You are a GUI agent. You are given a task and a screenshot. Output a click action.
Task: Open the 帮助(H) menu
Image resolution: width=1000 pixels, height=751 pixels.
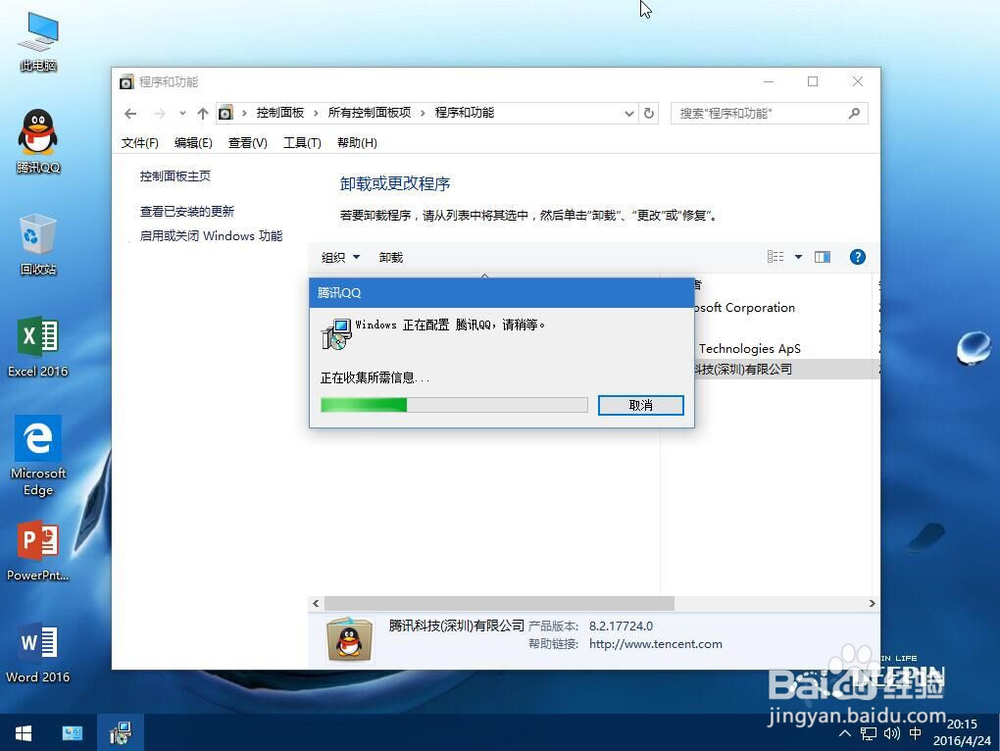[357, 143]
